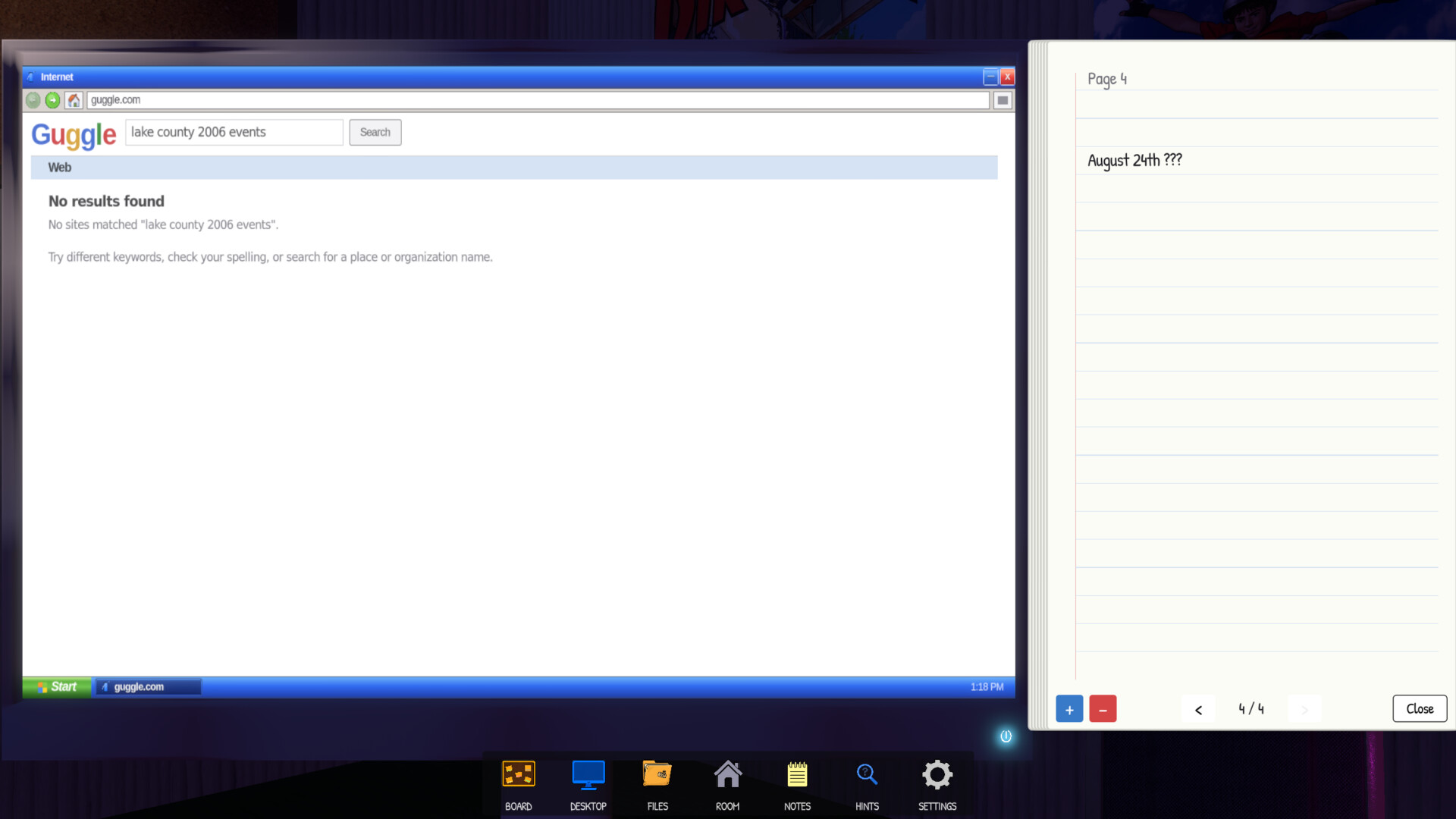Go to next notebook page
The image size is (1456, 819).
click(x=1304, y=710)
